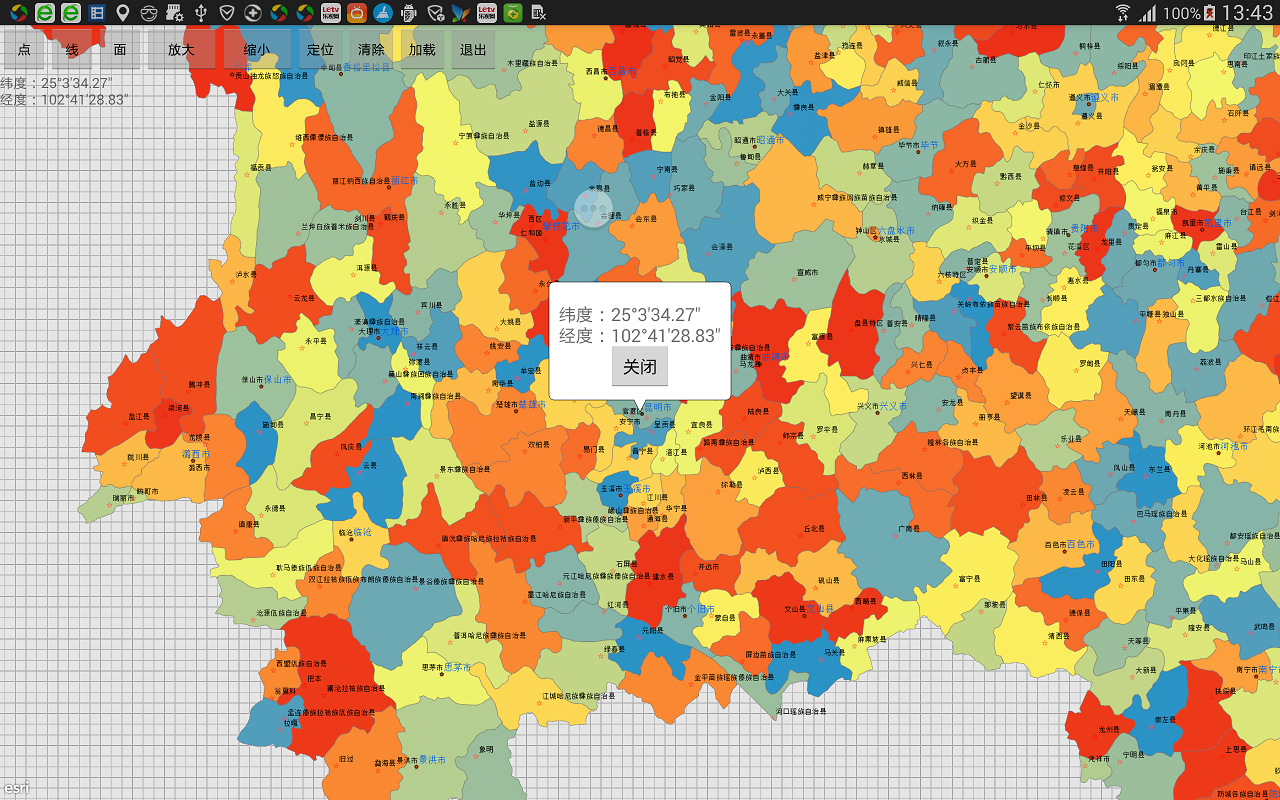Tap the 昆明市 city label on map
1280x800 pixels.
point(657,408)
